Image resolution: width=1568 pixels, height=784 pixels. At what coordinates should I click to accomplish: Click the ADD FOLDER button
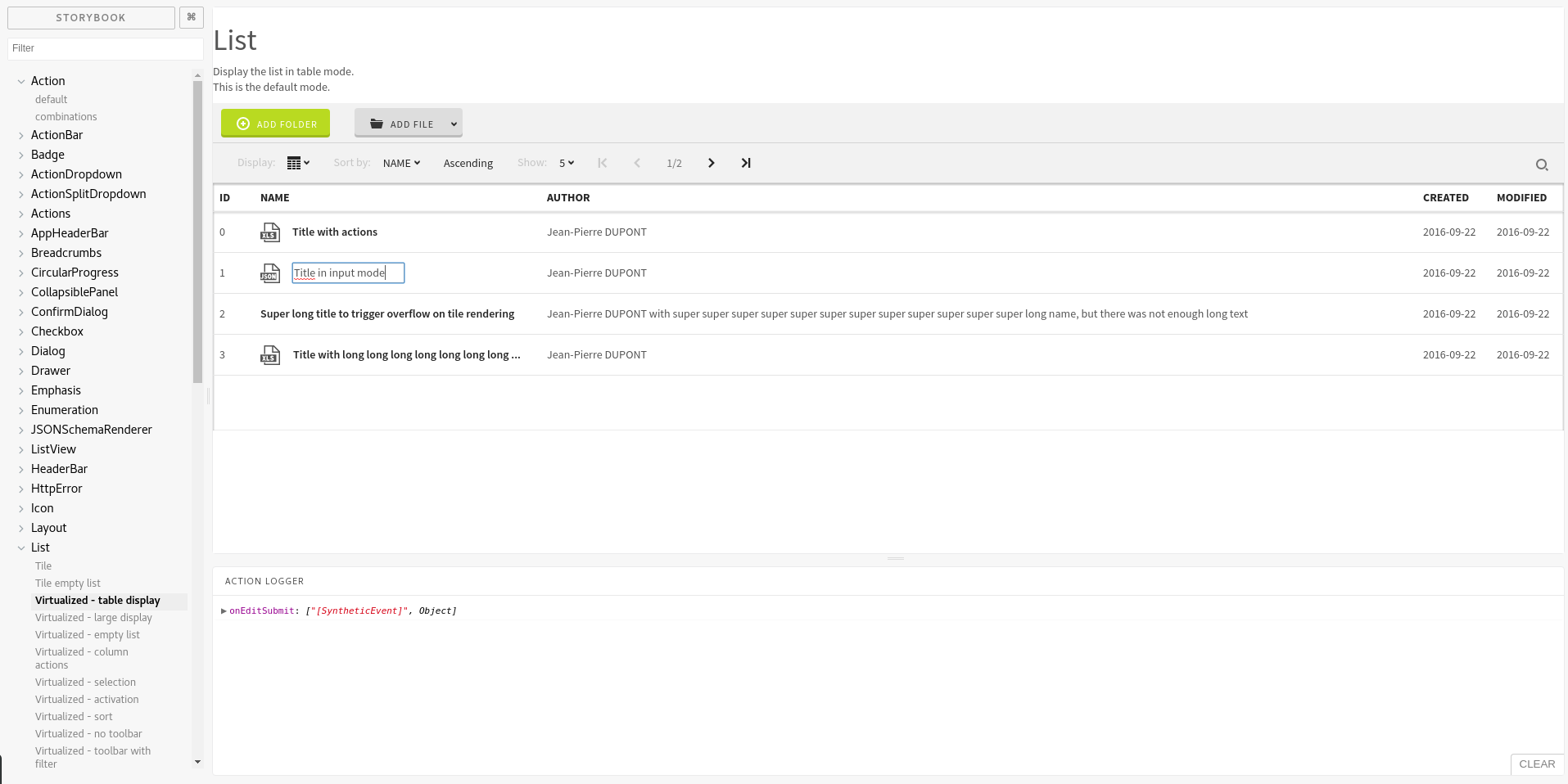click(275, 124)
